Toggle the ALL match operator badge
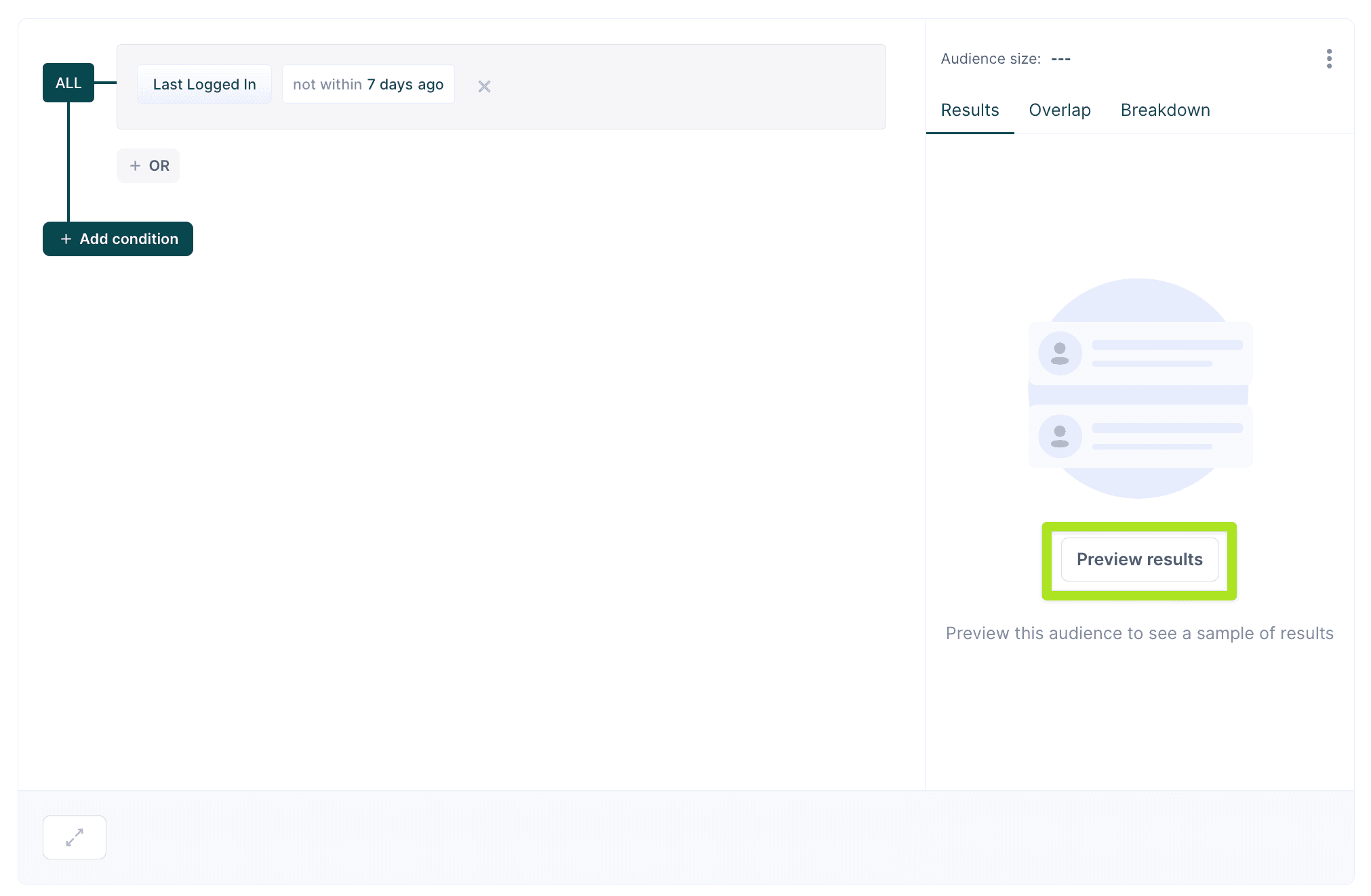This screenshot has width=1371, height=896. tap(68, 83)
